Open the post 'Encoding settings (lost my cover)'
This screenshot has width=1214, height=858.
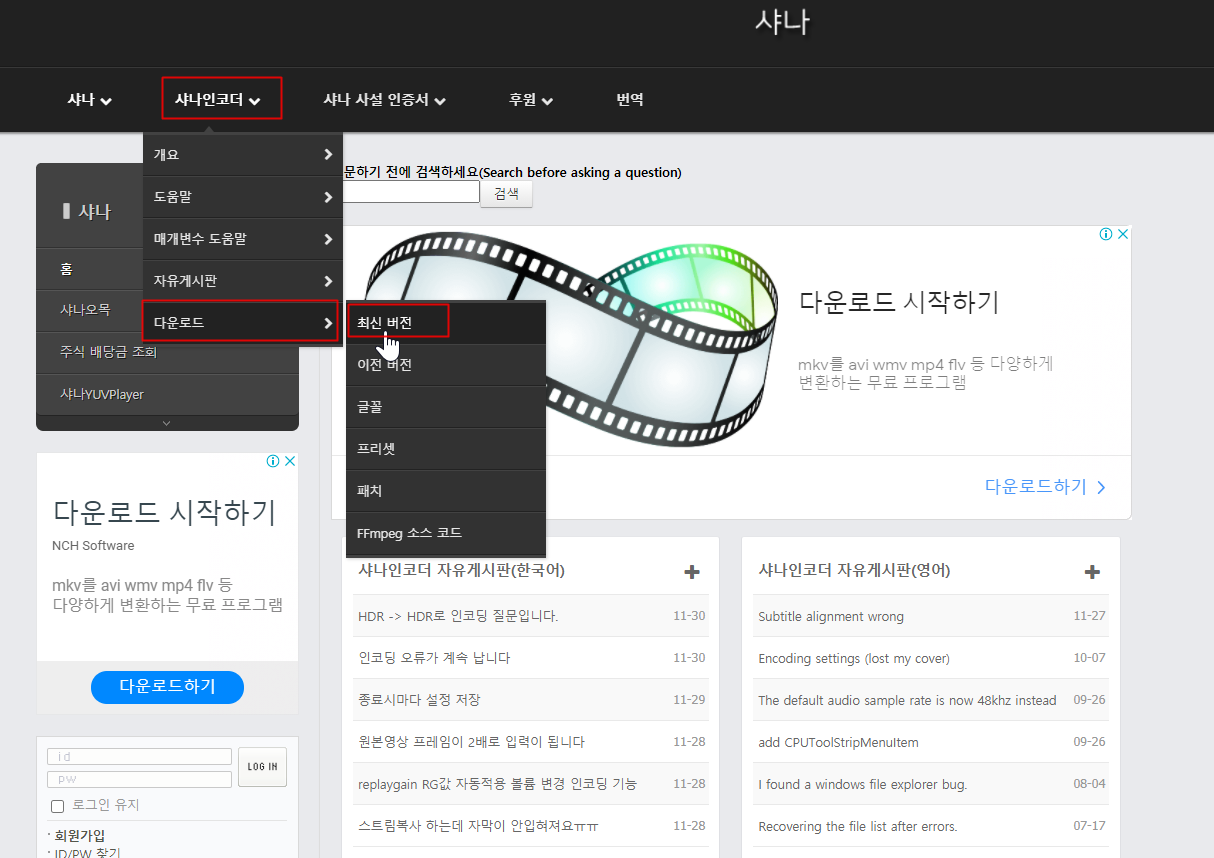[854, 658]
